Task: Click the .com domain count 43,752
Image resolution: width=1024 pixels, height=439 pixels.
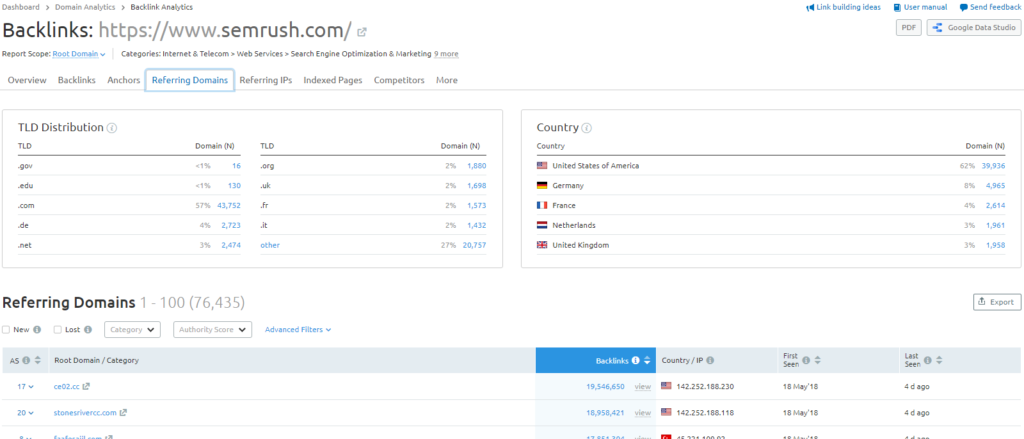Action: click(229, 206)
